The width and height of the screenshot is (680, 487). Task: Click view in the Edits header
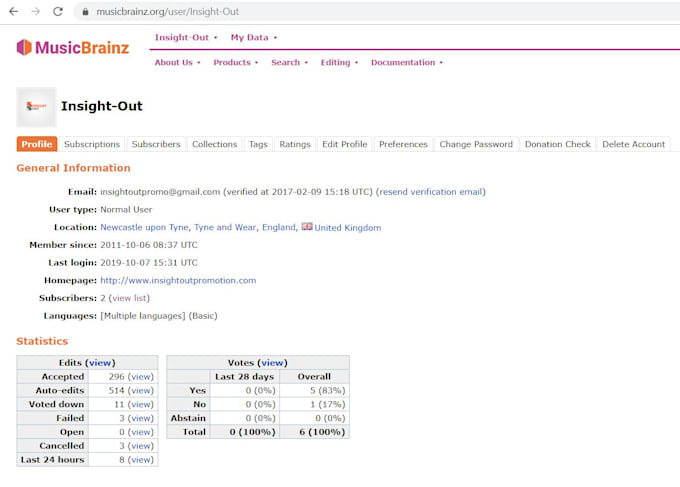coord(100,363)
